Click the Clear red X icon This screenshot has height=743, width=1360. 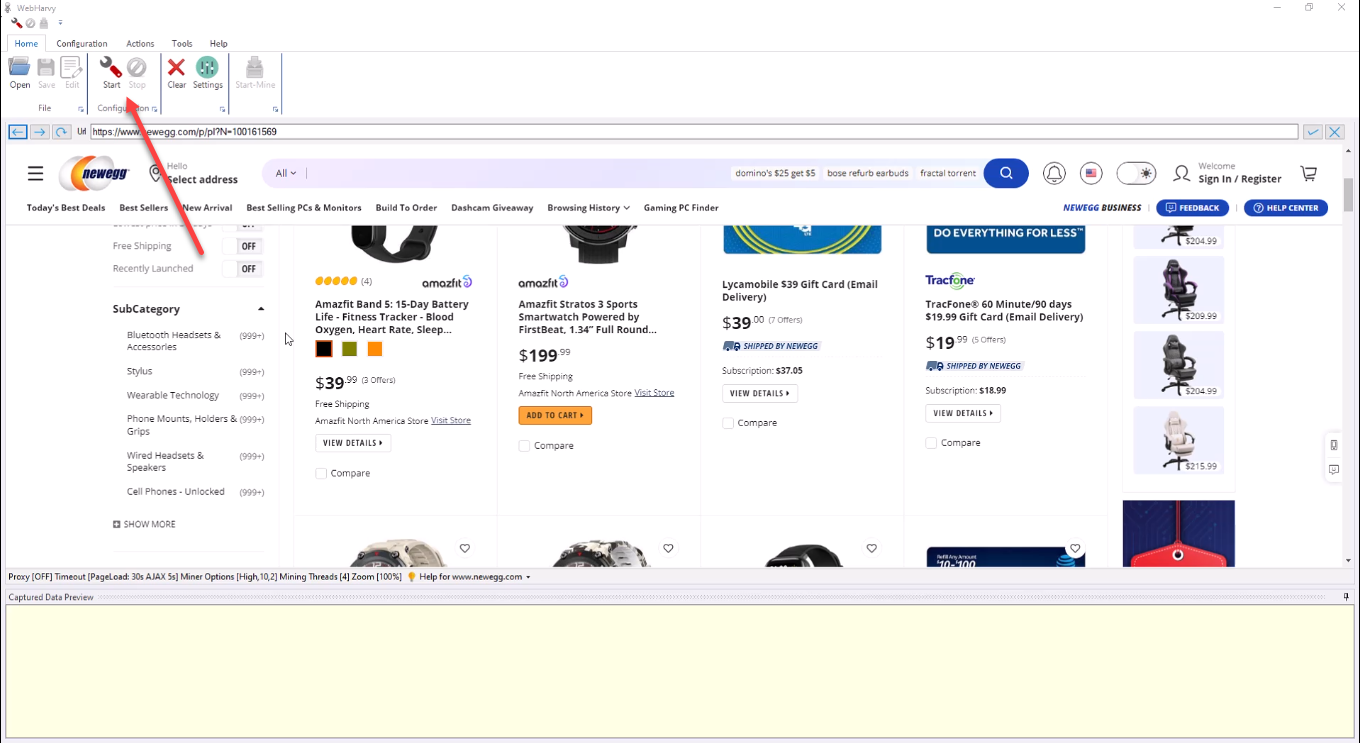click(x=176, y=68)
